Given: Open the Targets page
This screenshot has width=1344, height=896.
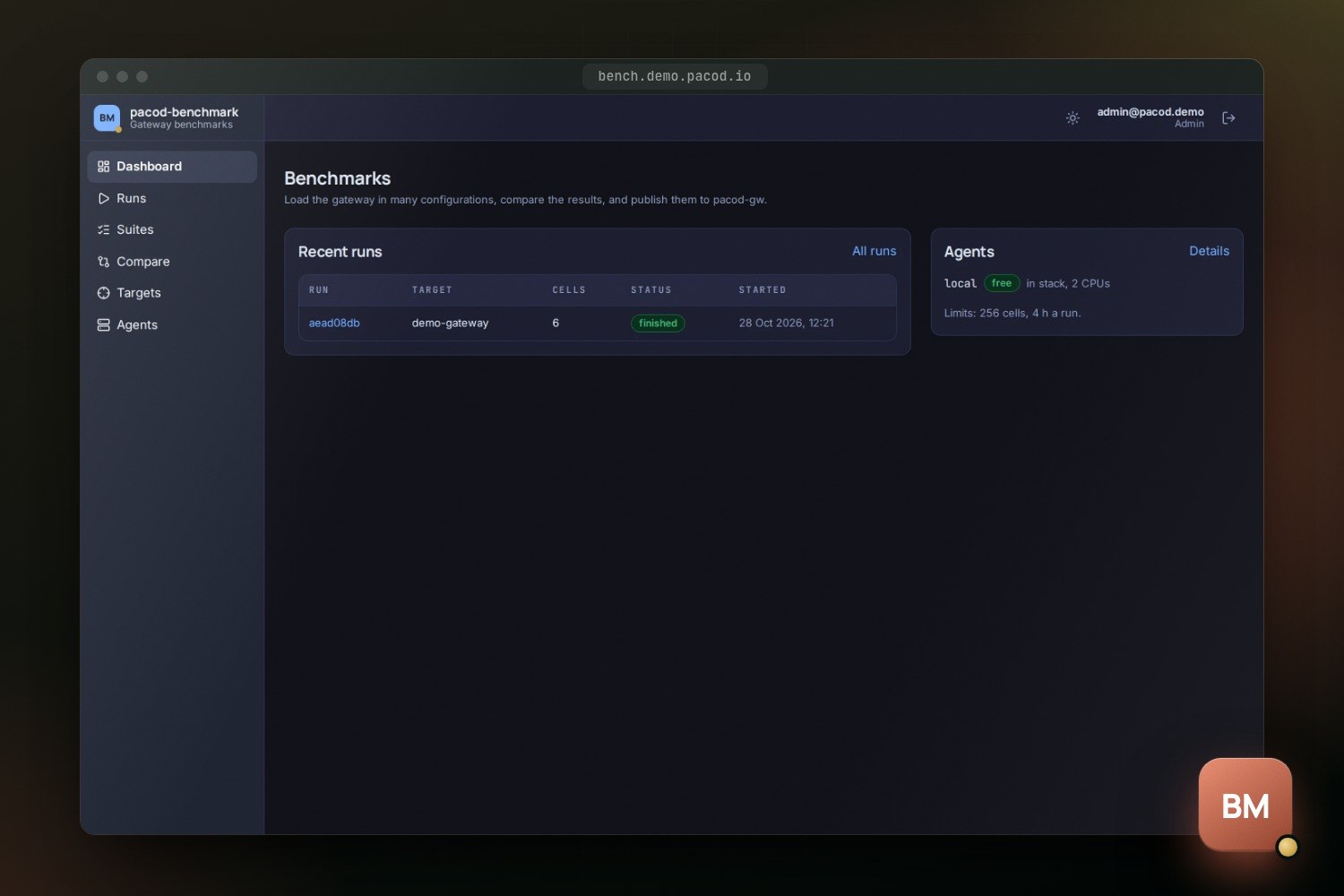Looking at the screenshot, I should 172,293.
